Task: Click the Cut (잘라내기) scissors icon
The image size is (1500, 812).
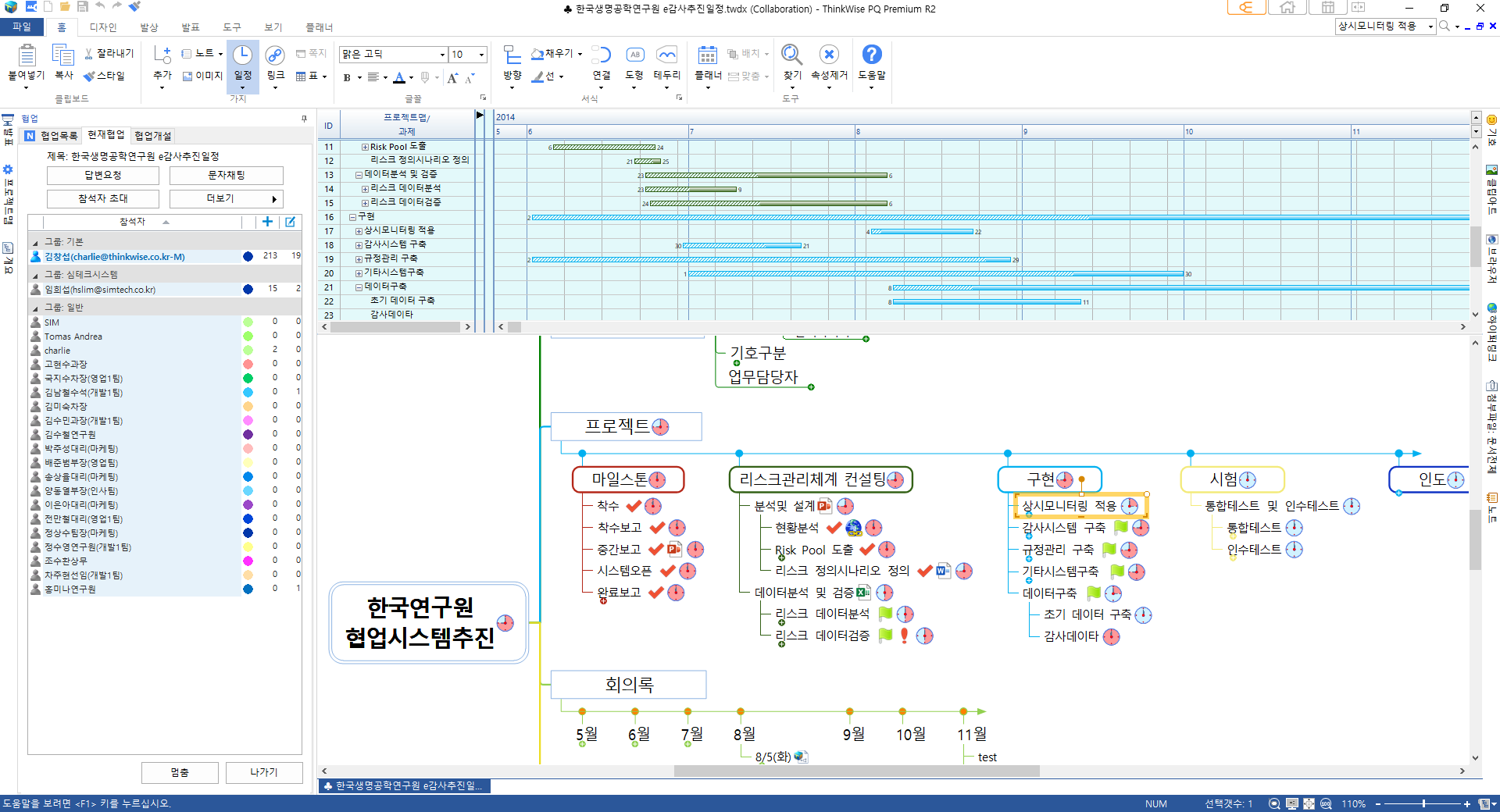Action: (90, 53)
